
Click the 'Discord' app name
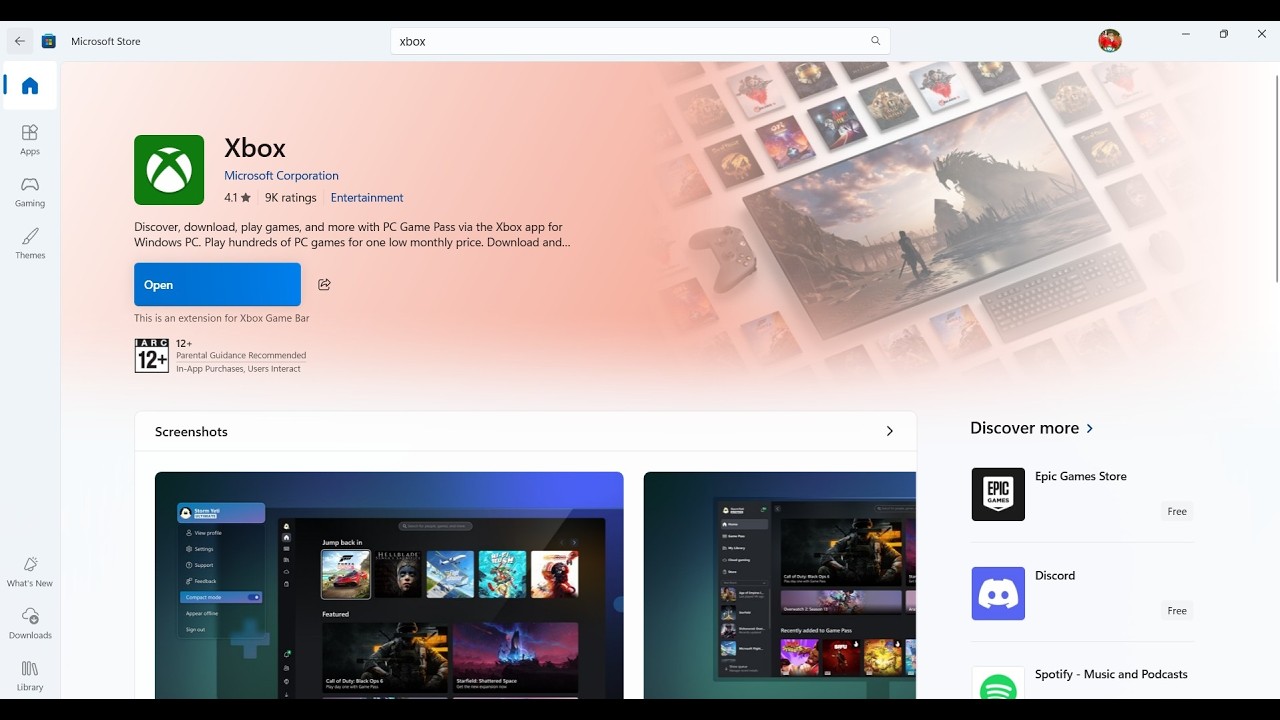click(1055, 575)
